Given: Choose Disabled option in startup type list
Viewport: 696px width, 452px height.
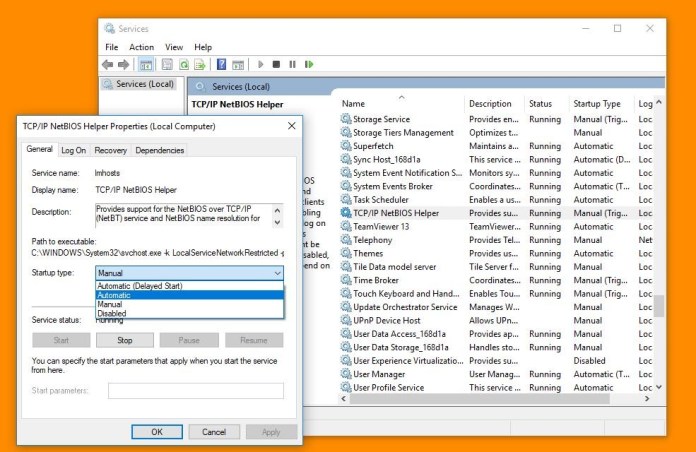Looking at the screenshot, I should 189,313.
